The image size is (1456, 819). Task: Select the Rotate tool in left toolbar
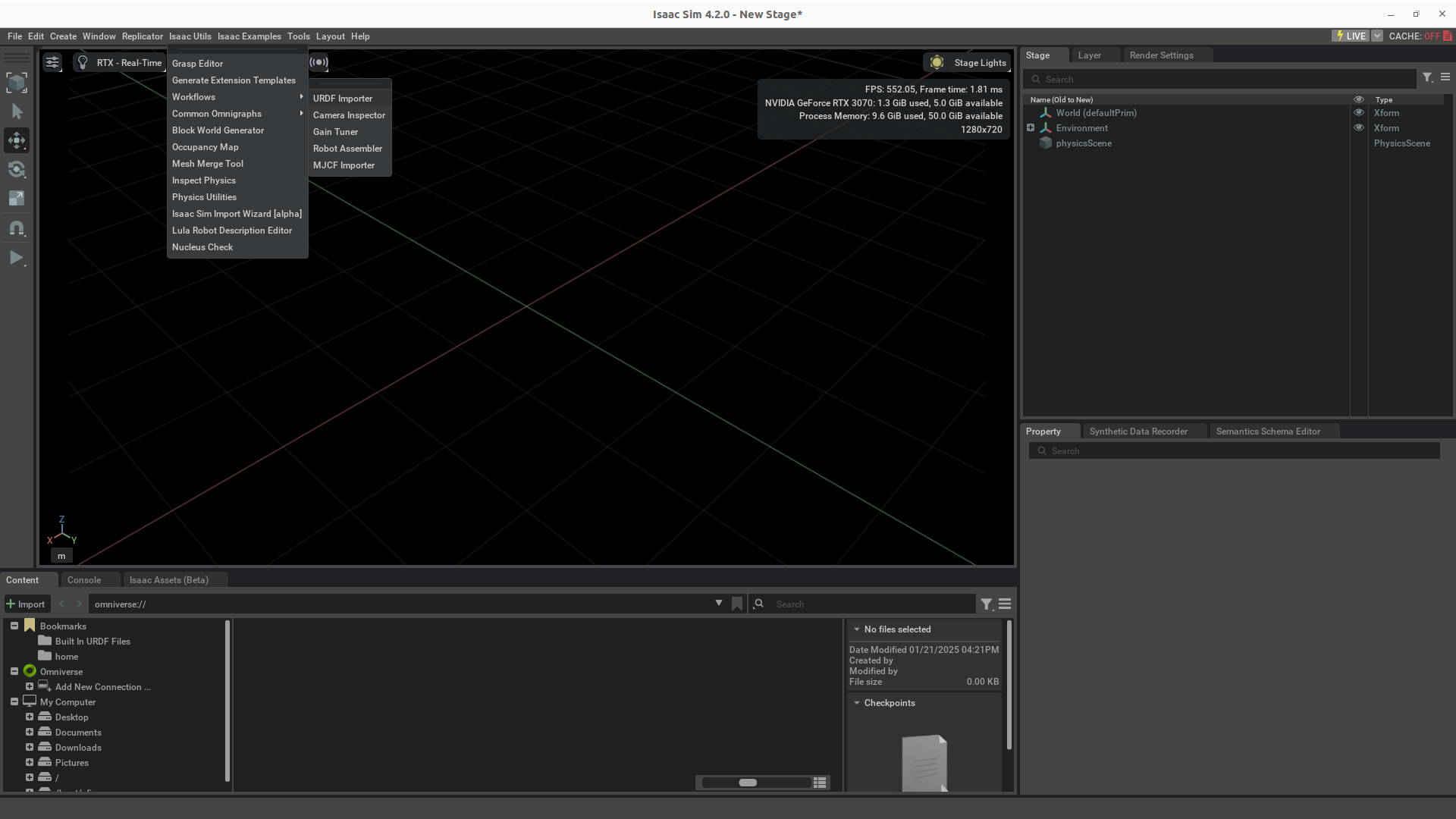pyautogui.click(x=17, y=169)
